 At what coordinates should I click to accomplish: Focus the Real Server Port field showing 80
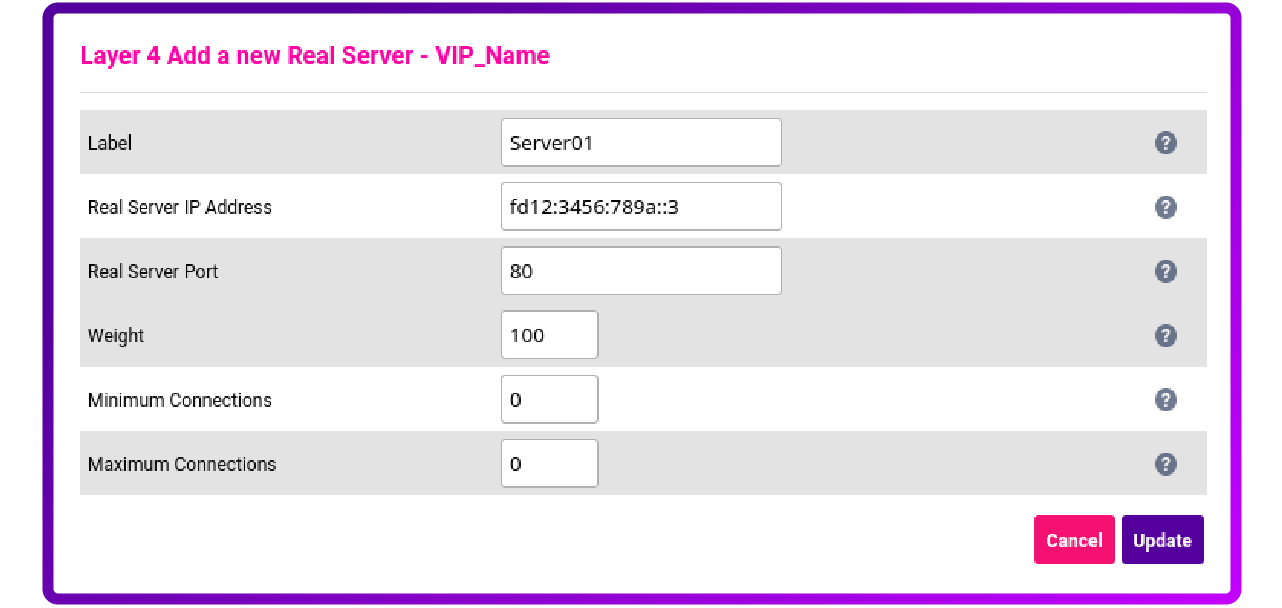point(641,271)
